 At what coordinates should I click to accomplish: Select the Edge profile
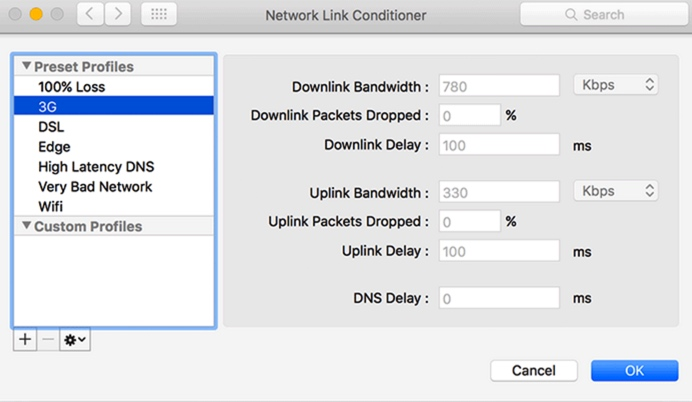pyautogui.click(x=114, y=147)
